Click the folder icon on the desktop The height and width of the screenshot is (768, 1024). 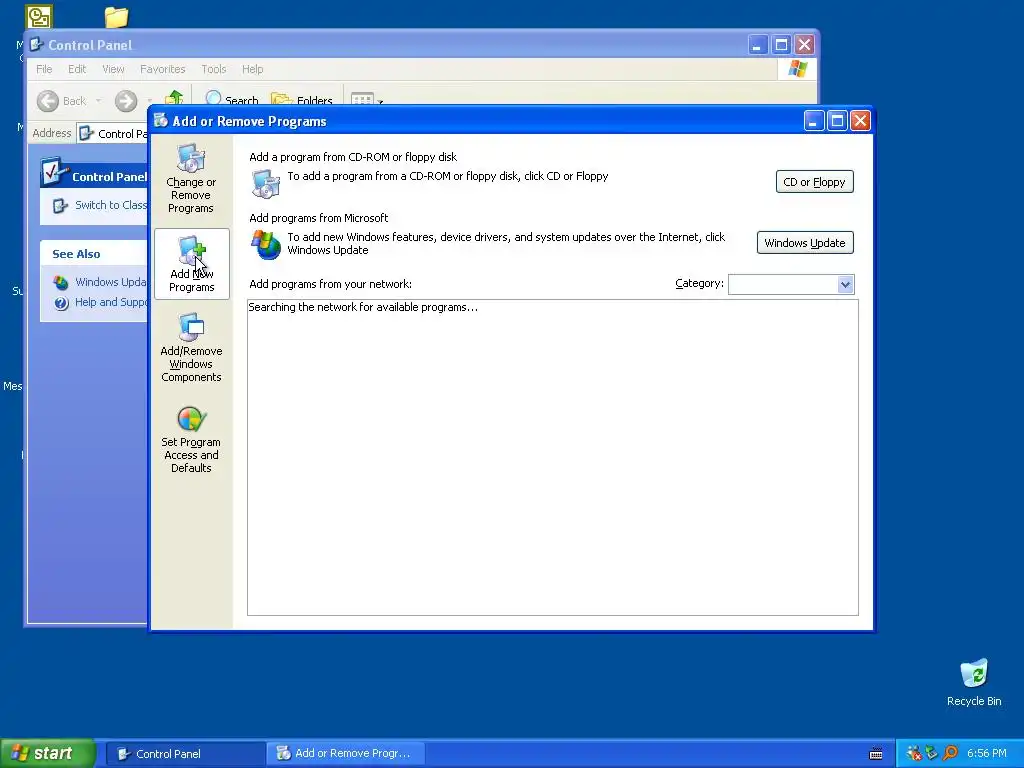pyautogui.click(x=116, y=16)
